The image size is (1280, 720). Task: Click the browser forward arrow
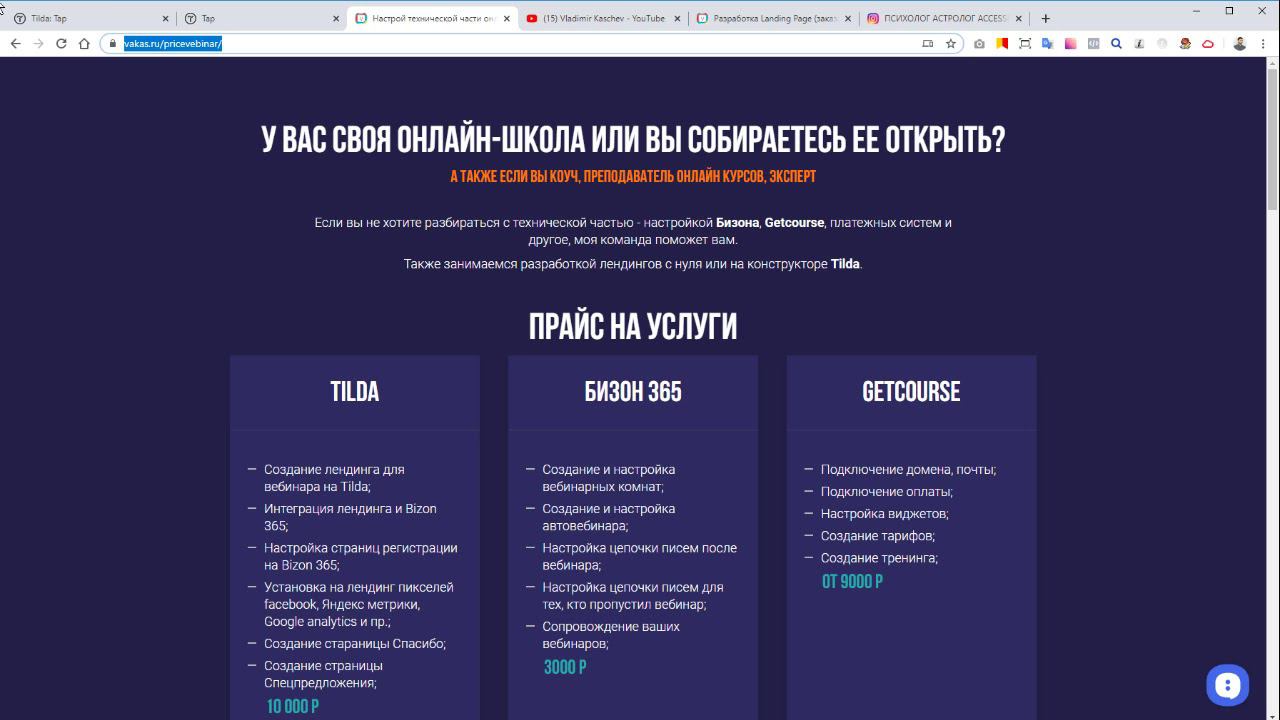tap(38, 44)
